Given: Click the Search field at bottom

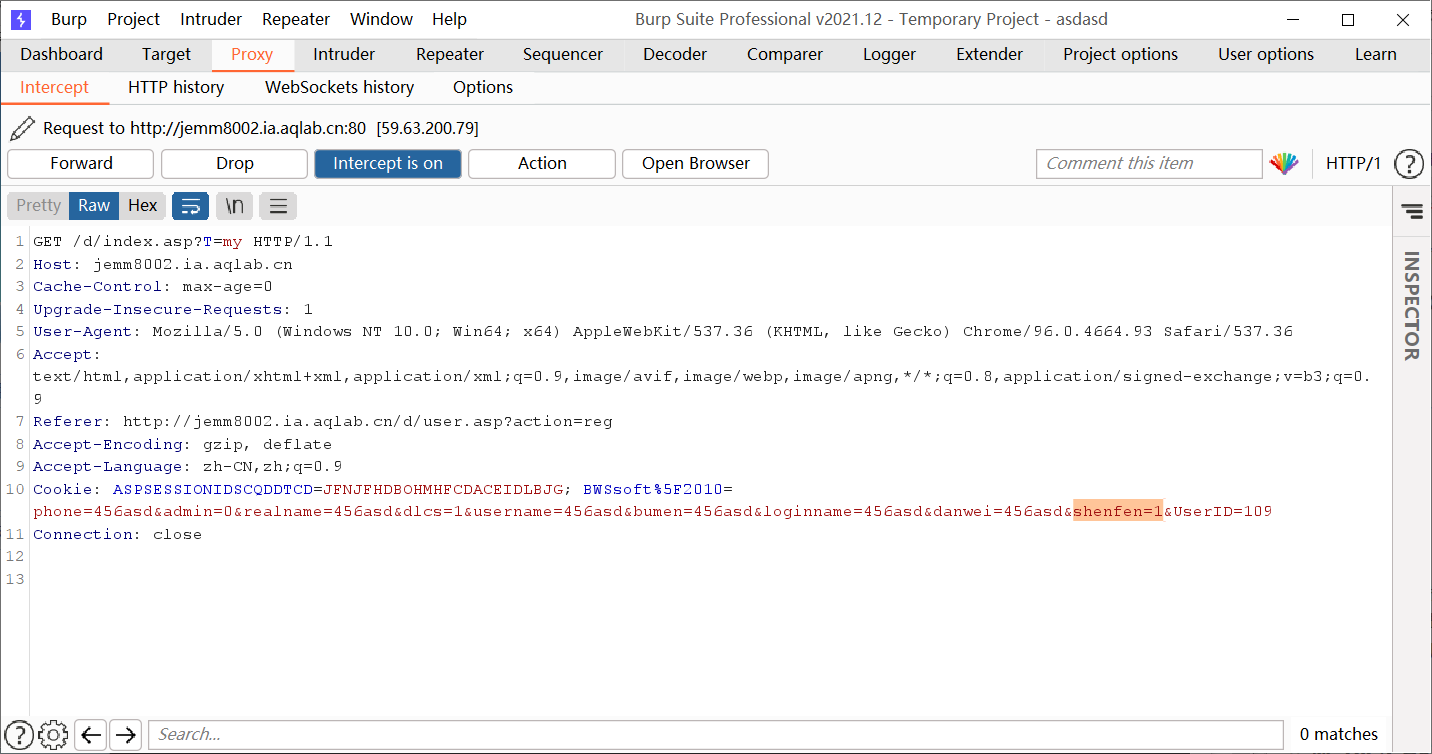Looking at the screenshot, I should coord(716,734).
